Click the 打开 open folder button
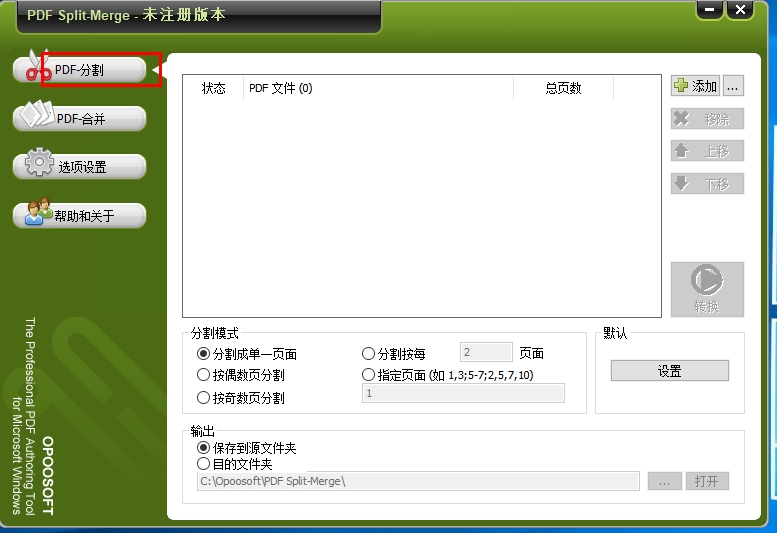777x533 pixels. (707, 481)
